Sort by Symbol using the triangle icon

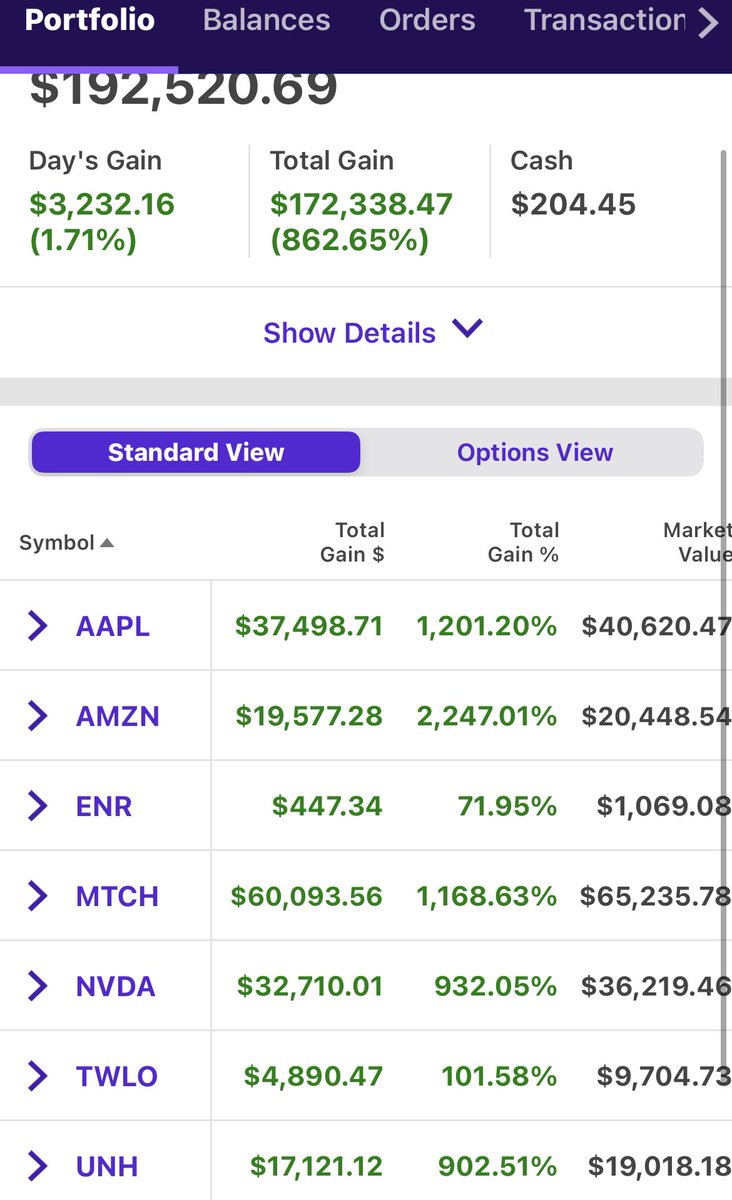click(107, 543)
